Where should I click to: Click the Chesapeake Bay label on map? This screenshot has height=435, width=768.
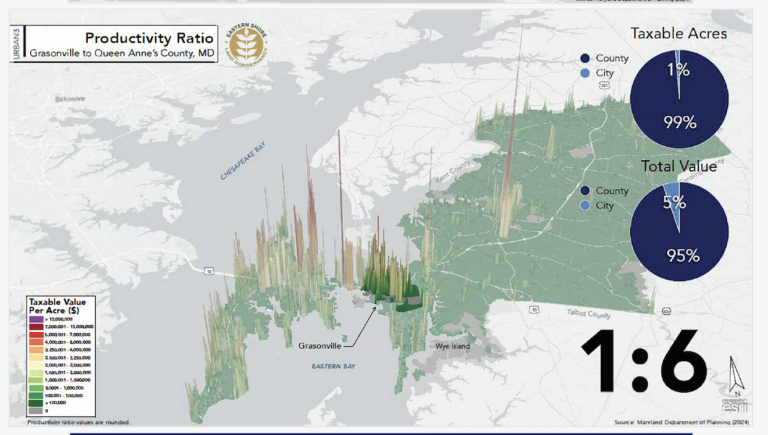click(x=245, y=162)
